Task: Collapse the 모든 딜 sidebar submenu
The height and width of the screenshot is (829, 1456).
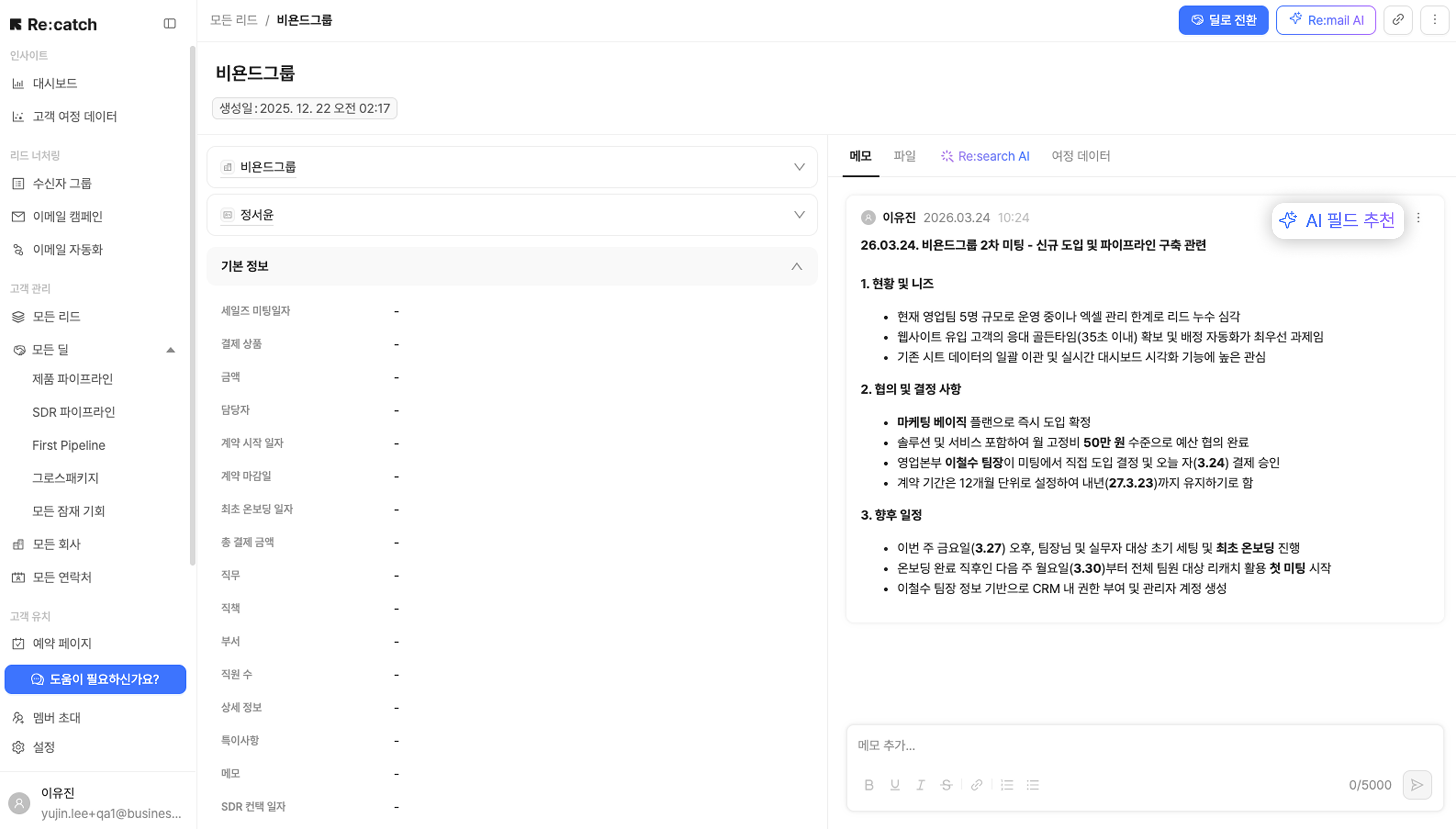Action: click(170, 350)
